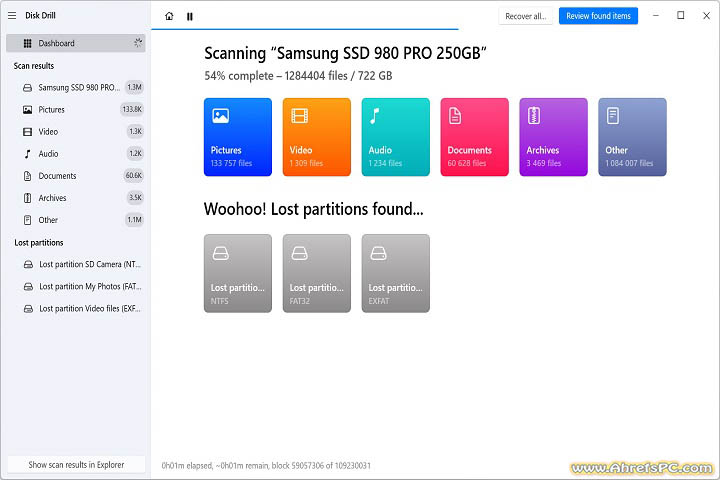Click the elapsed time status bar text
Screen dimensions: 720x480
tap(266, 465)
